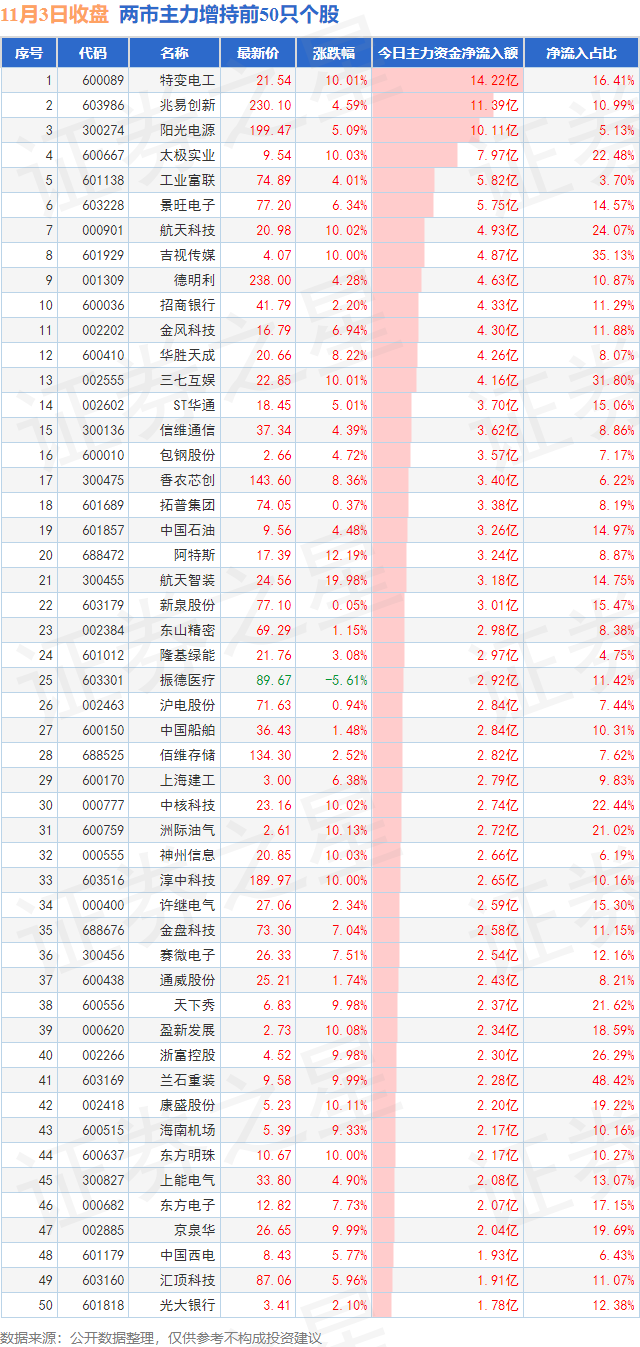Select stock name 包钢股份
Image resolution: width=640 pixels, height=1347 pixels.
tap(188, 455)
